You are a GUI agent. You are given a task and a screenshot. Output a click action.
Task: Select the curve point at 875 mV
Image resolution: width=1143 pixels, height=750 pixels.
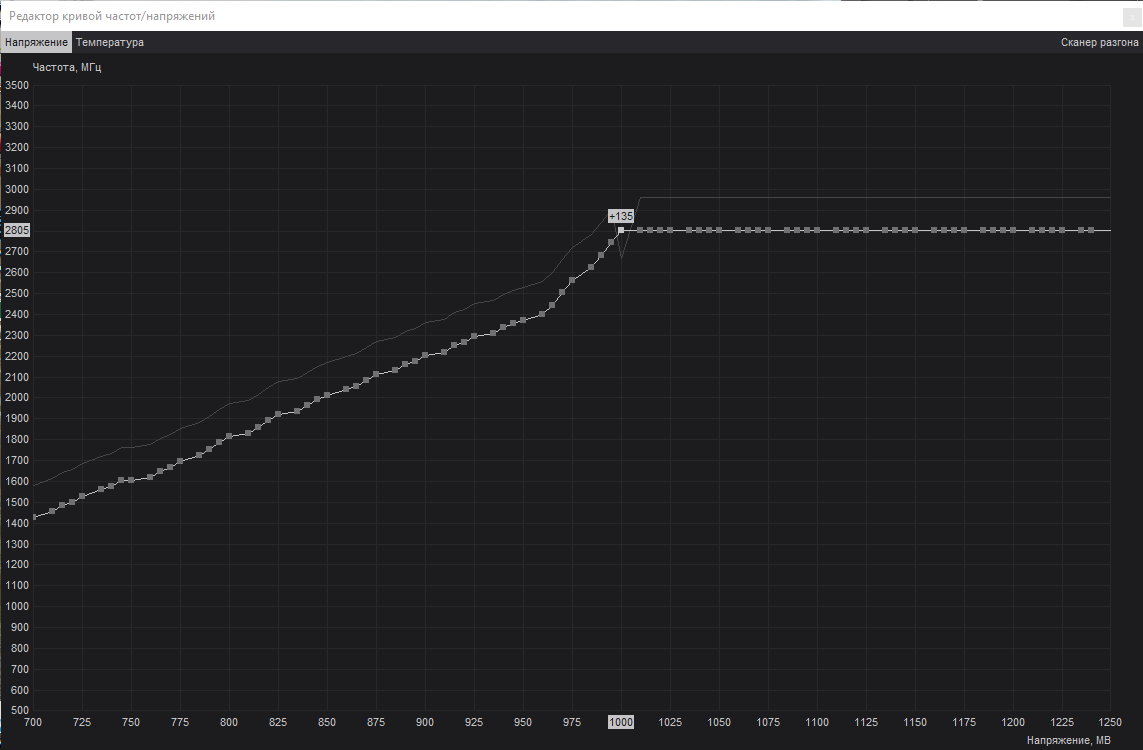click(376, 375)
